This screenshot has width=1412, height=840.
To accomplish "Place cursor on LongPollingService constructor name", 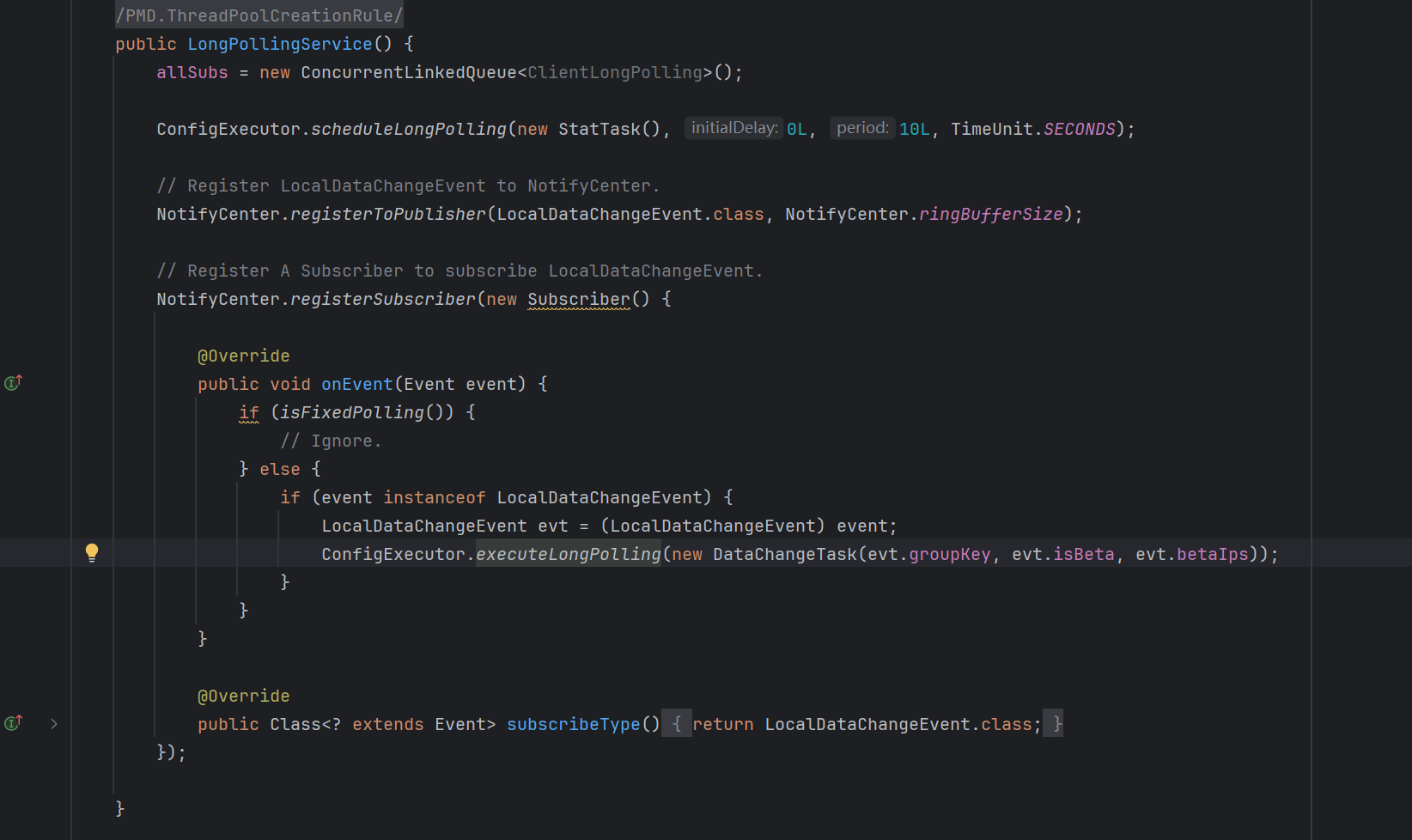I will point(280,44).
